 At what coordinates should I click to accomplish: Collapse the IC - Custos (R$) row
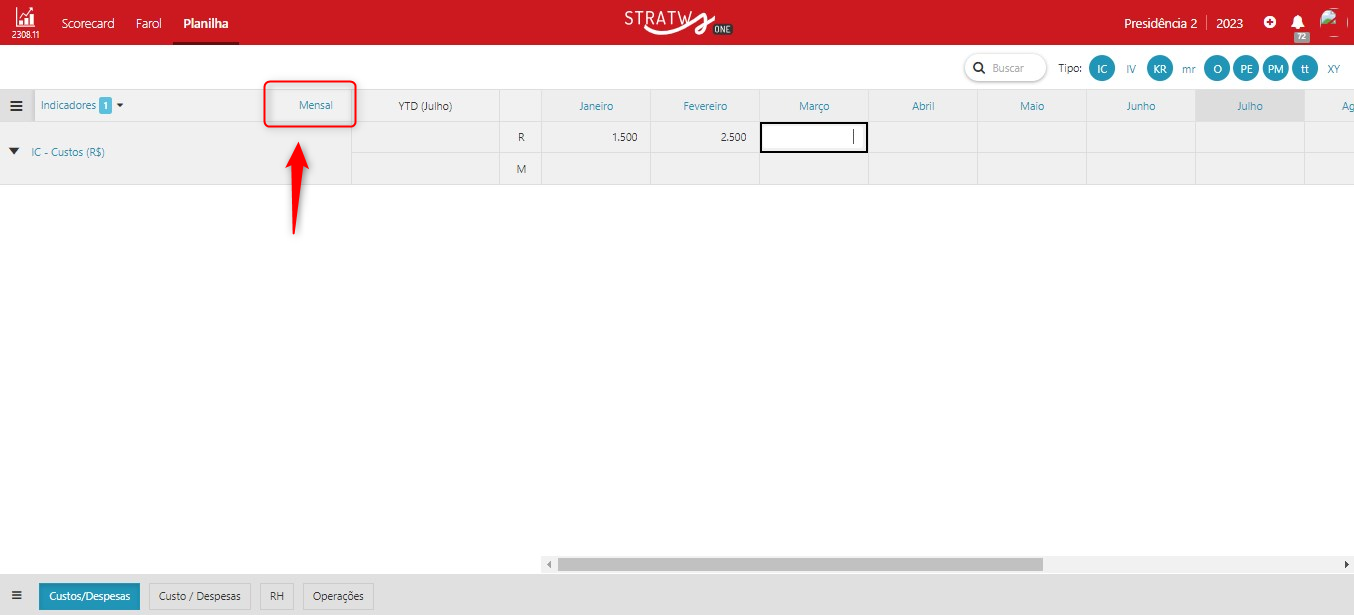coord(14,152)
